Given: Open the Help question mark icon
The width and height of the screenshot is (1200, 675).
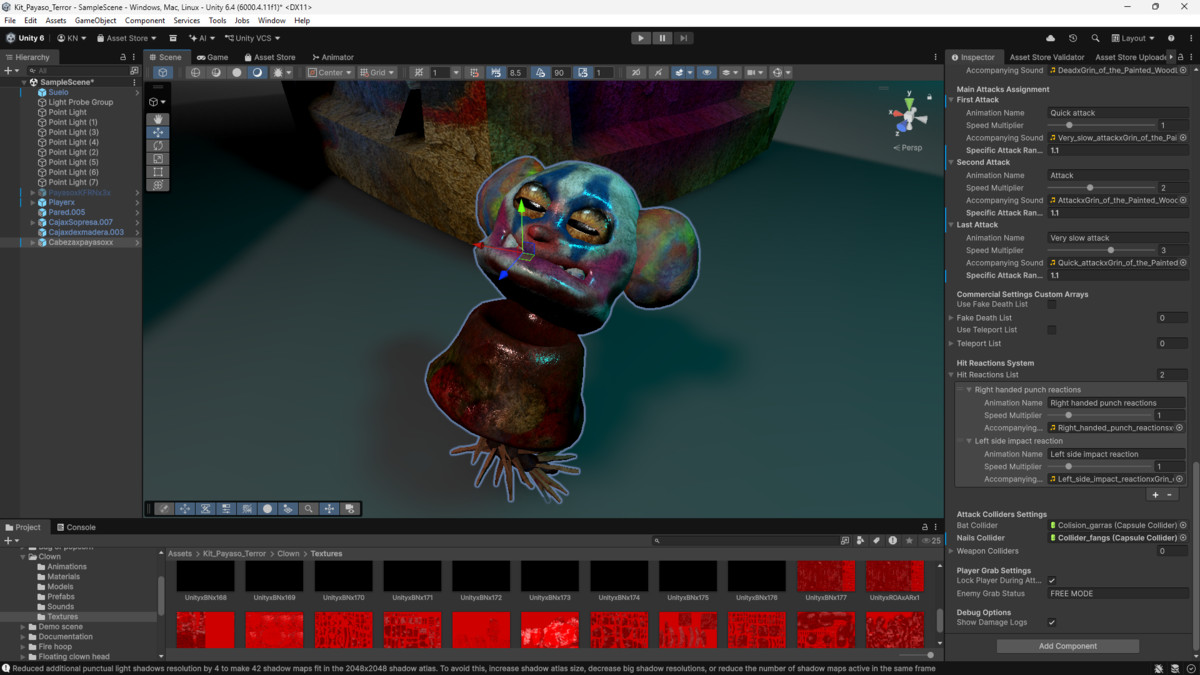Looking at the screenshot, I should pyautogui.click(x=1171, y=38).
